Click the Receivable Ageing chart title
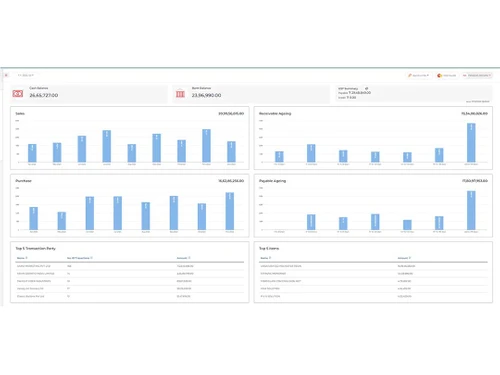Screen dimensions: 500x375 pyautogui.click(x=275, y=114)
